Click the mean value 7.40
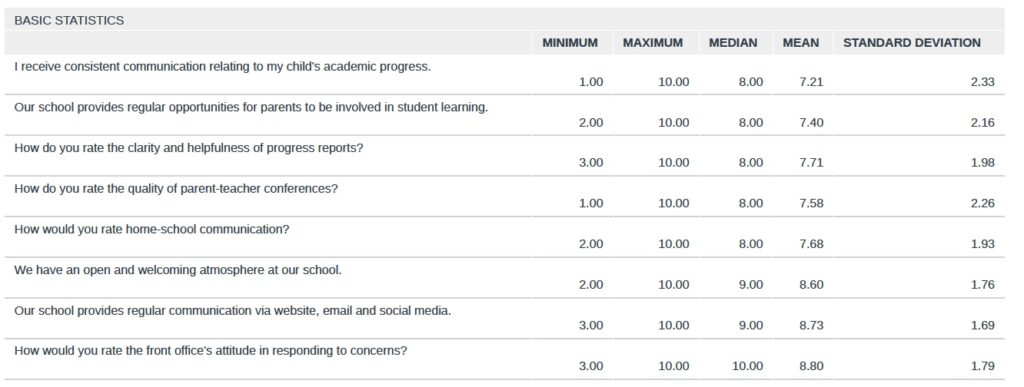The height and width of the screenshot is (387, 1024). 811,123
